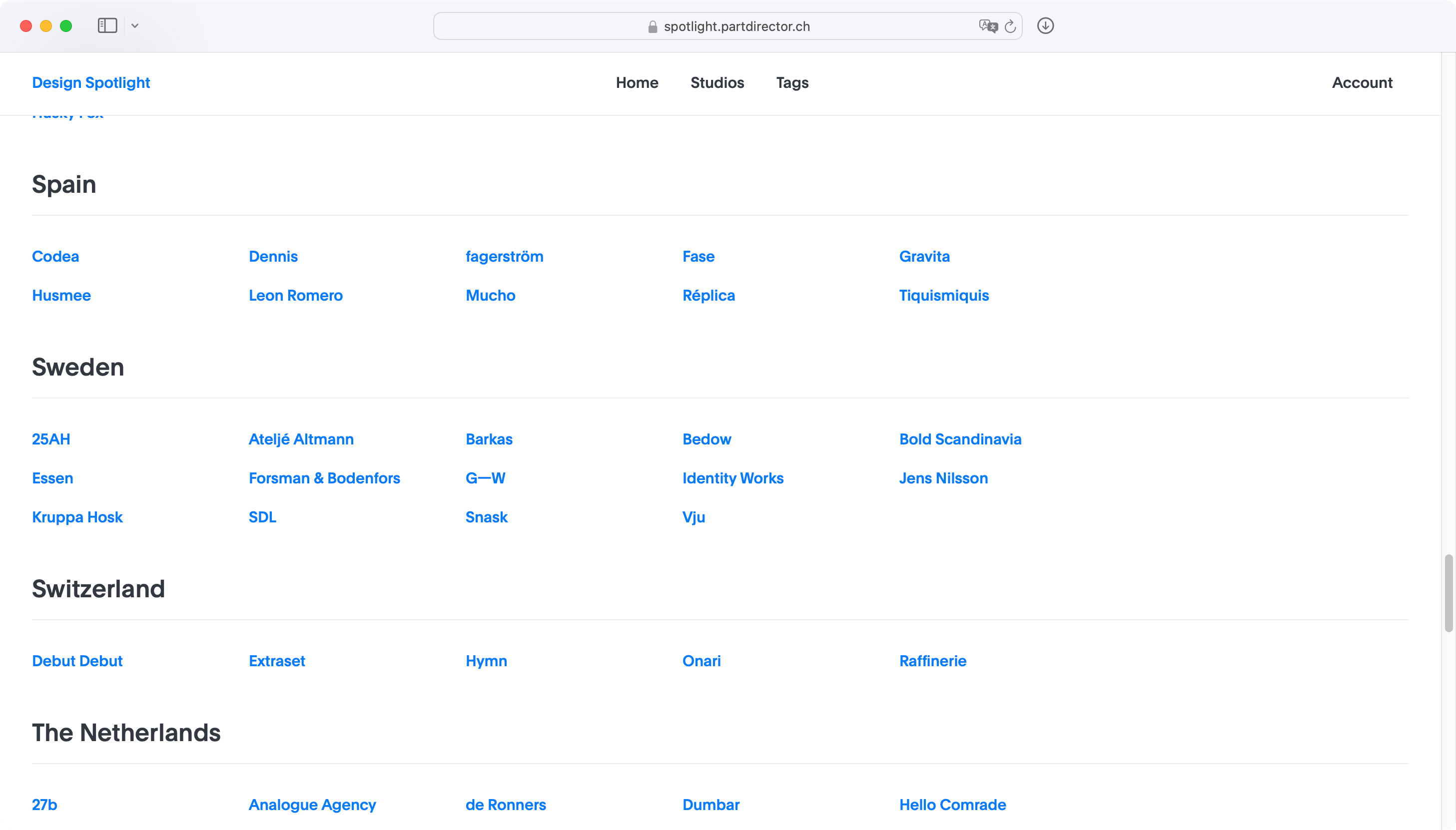The height and width of the screenshot is (830, 1456).
Task: Click the Sweden section heading
Action: 77,367
